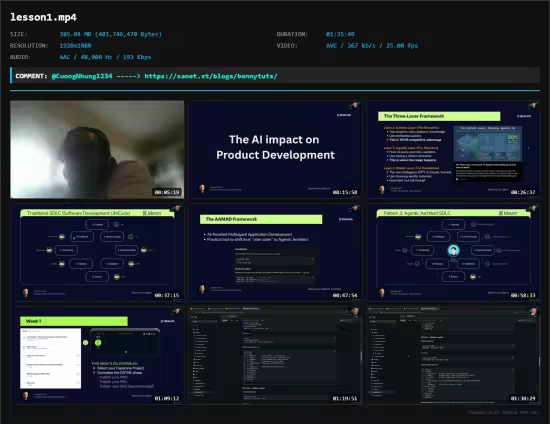
Task: Click the lesson1.mp4 file title
Action: 43,17
